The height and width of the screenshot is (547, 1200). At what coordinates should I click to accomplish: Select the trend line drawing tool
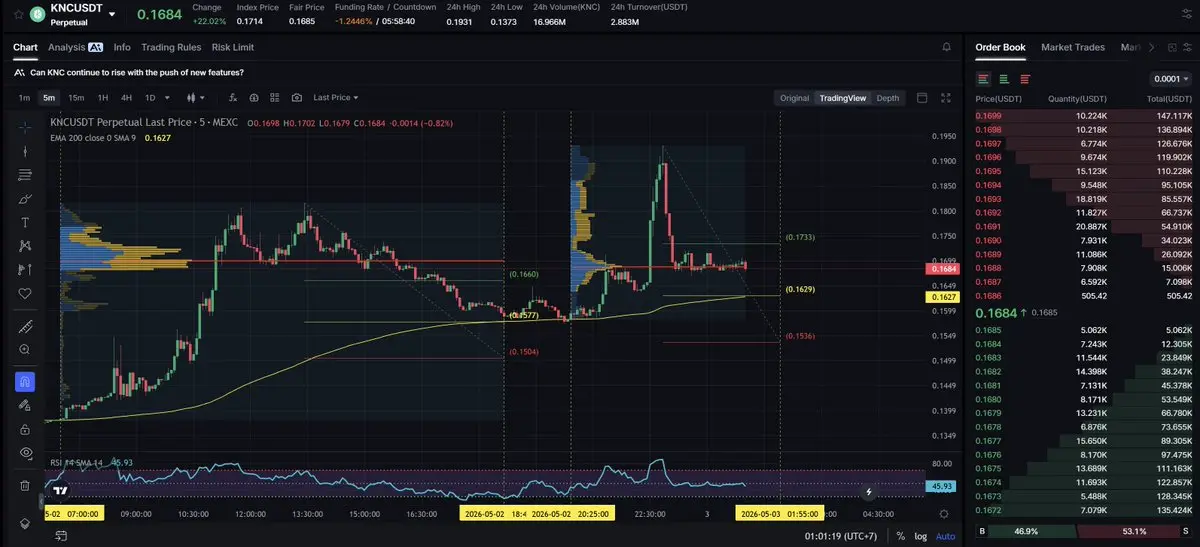(25, 151)
